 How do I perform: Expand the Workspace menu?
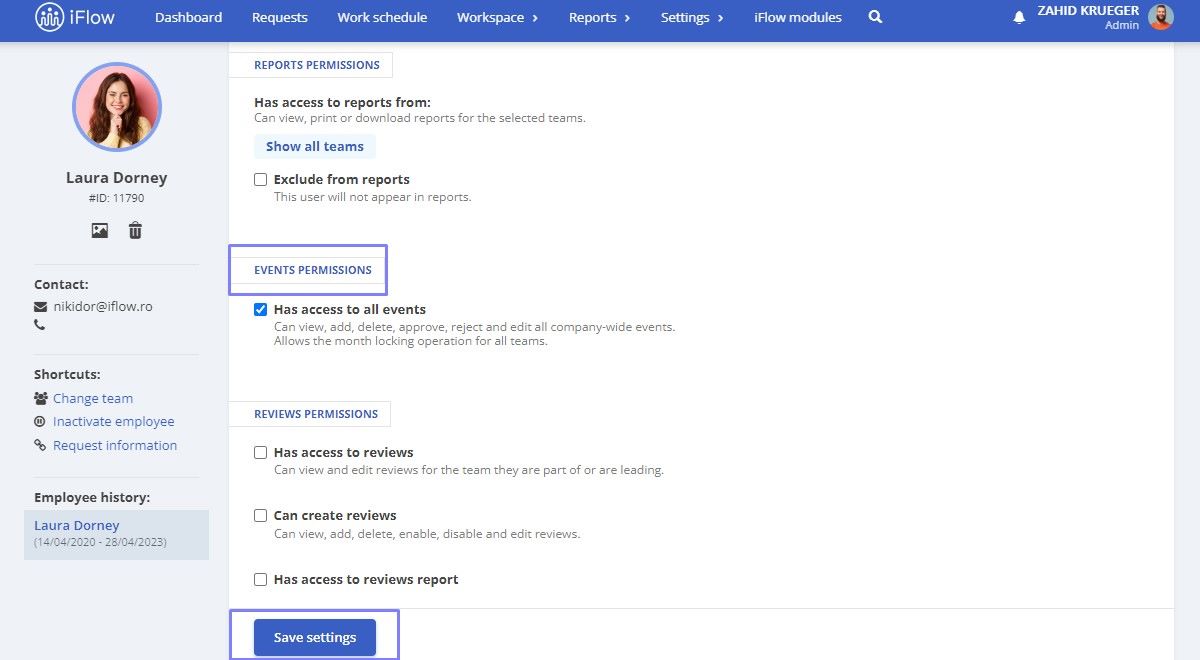coord(497,17)
